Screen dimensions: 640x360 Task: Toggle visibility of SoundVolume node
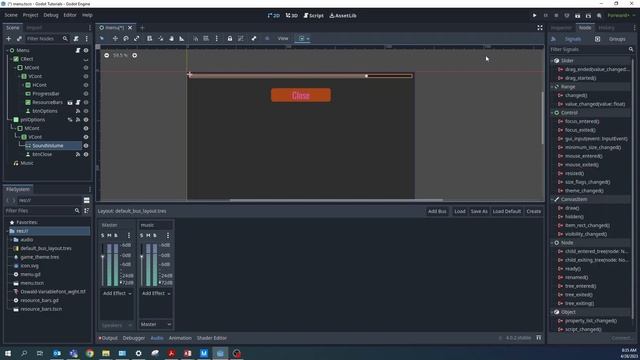click(x=86, y=146)
